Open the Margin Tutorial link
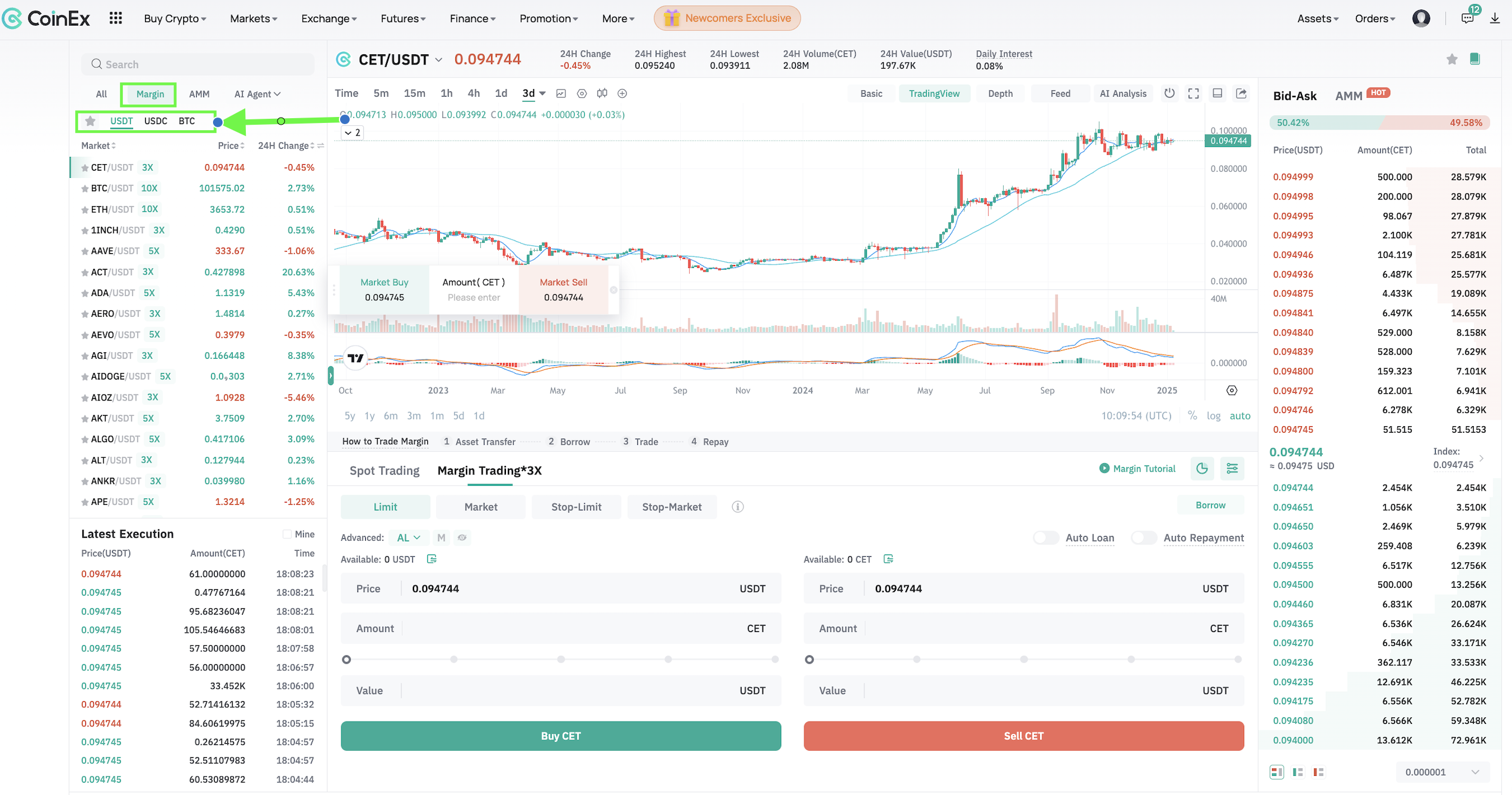The width and height of the screenshot is (1512, 795). click(x=1137, y=469)
